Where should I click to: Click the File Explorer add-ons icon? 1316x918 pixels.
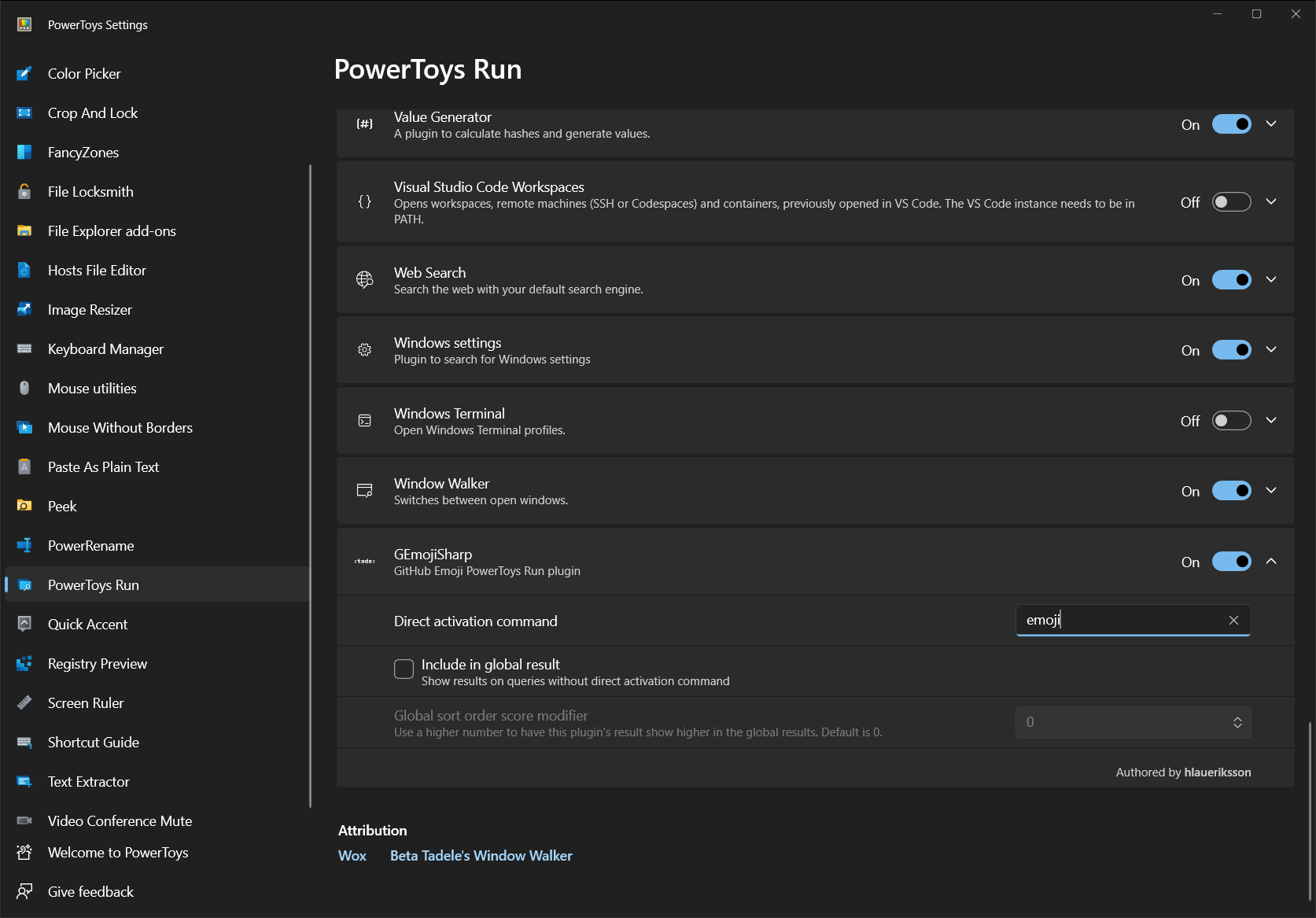click(x=24, y=231)
